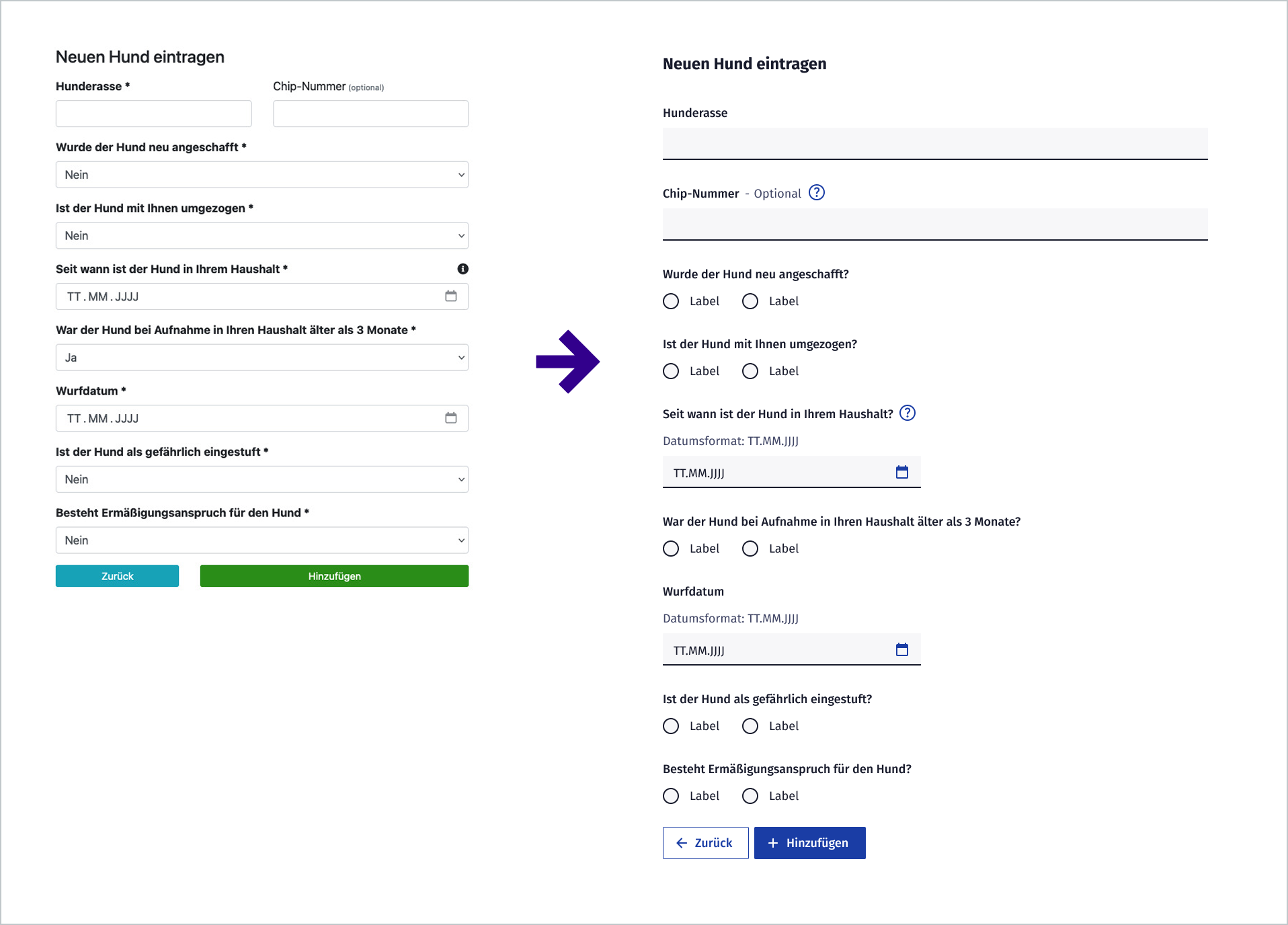This screenshot has height=925, width=1288.
Task: Open calendar picker in left Wurfdatum field
Action: pos(451,418)
